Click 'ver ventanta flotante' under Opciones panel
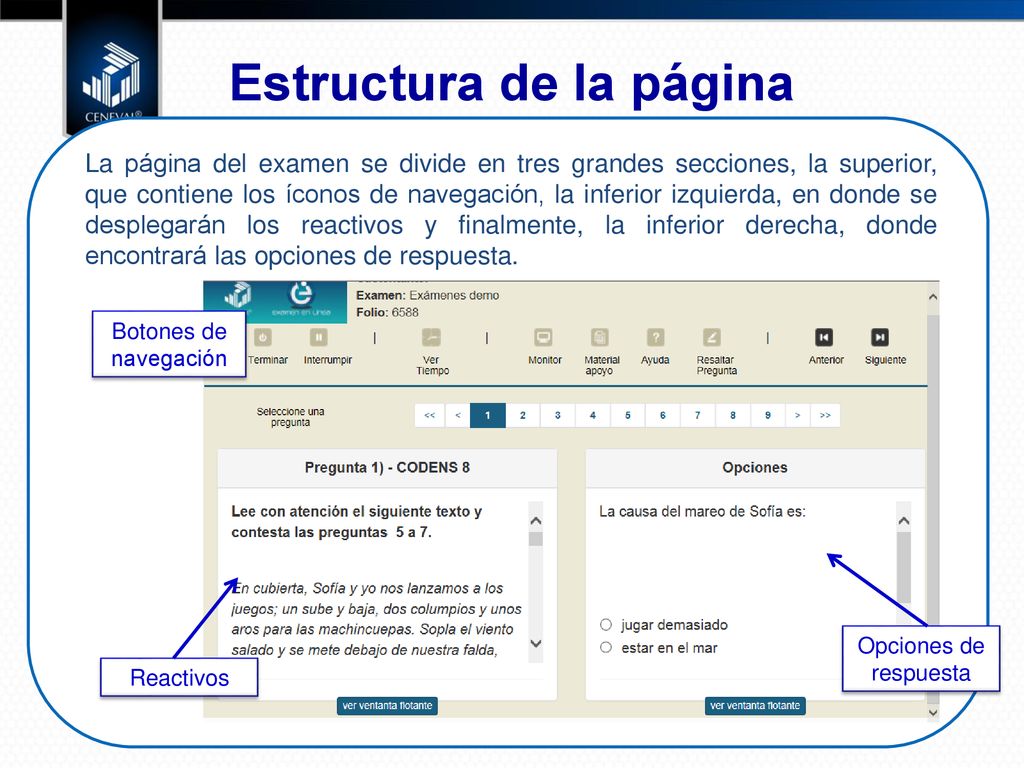 755,706
